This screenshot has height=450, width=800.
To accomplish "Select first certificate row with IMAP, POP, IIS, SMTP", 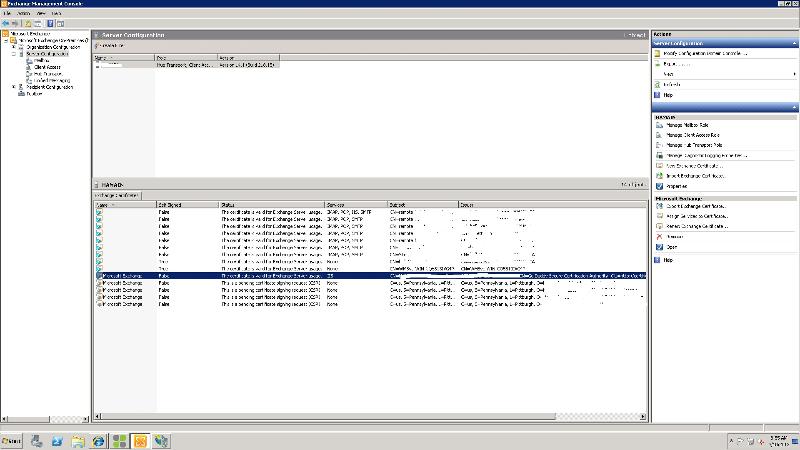I will click(370, 212).
